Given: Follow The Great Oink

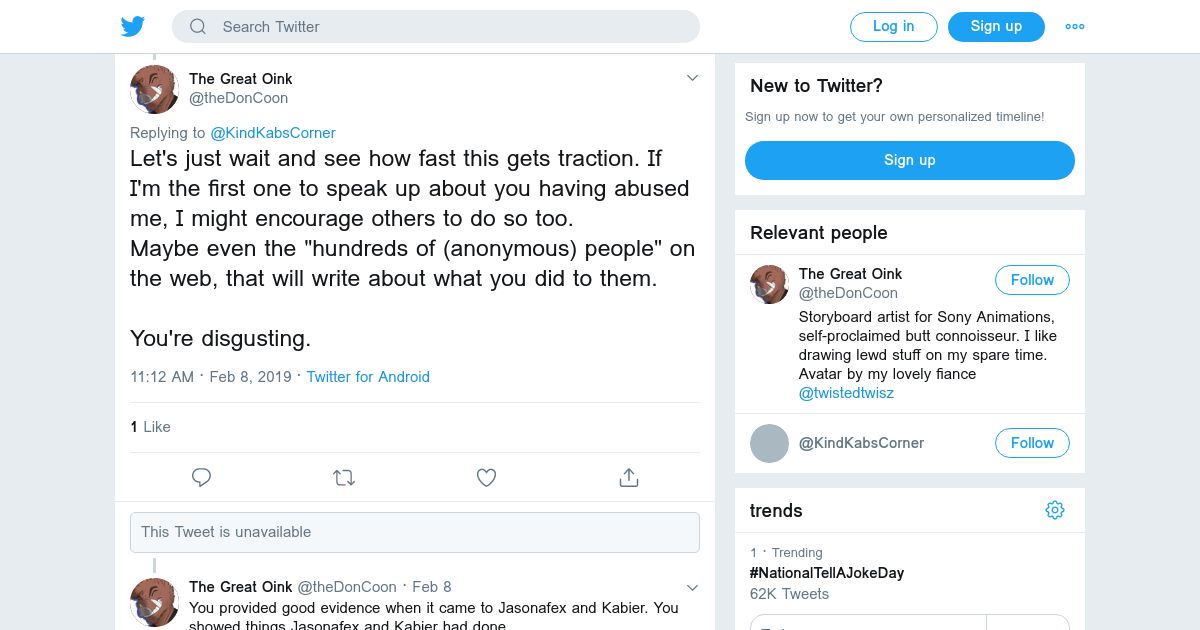Looking at the screenshot, I should [1032, 280].
